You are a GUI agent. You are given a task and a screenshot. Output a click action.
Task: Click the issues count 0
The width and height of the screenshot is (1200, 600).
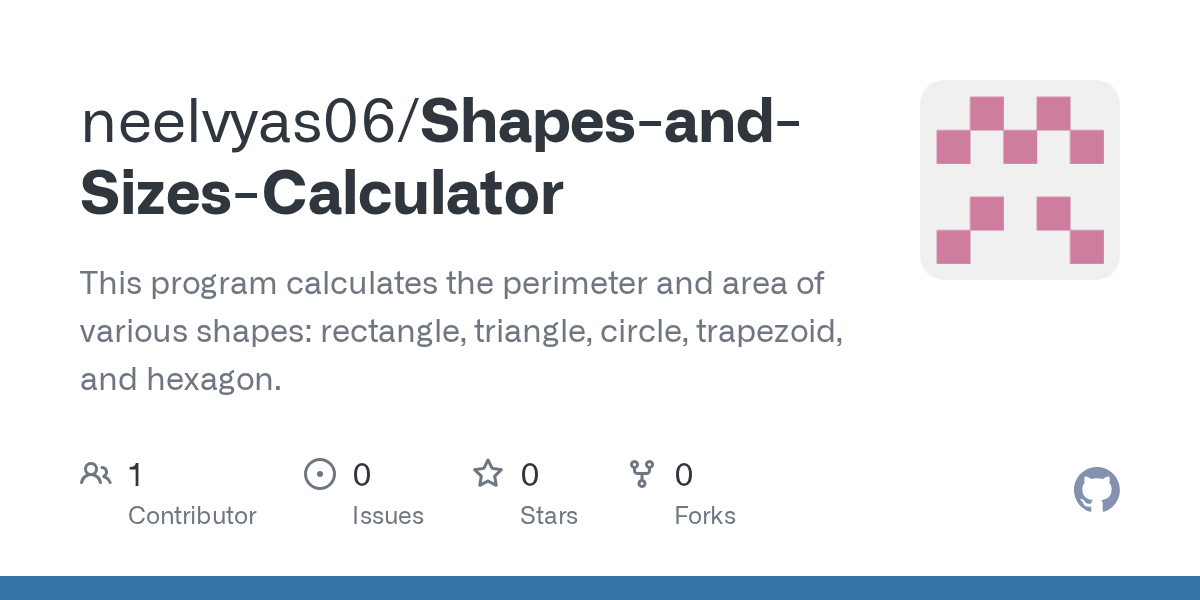coord(361,475)
